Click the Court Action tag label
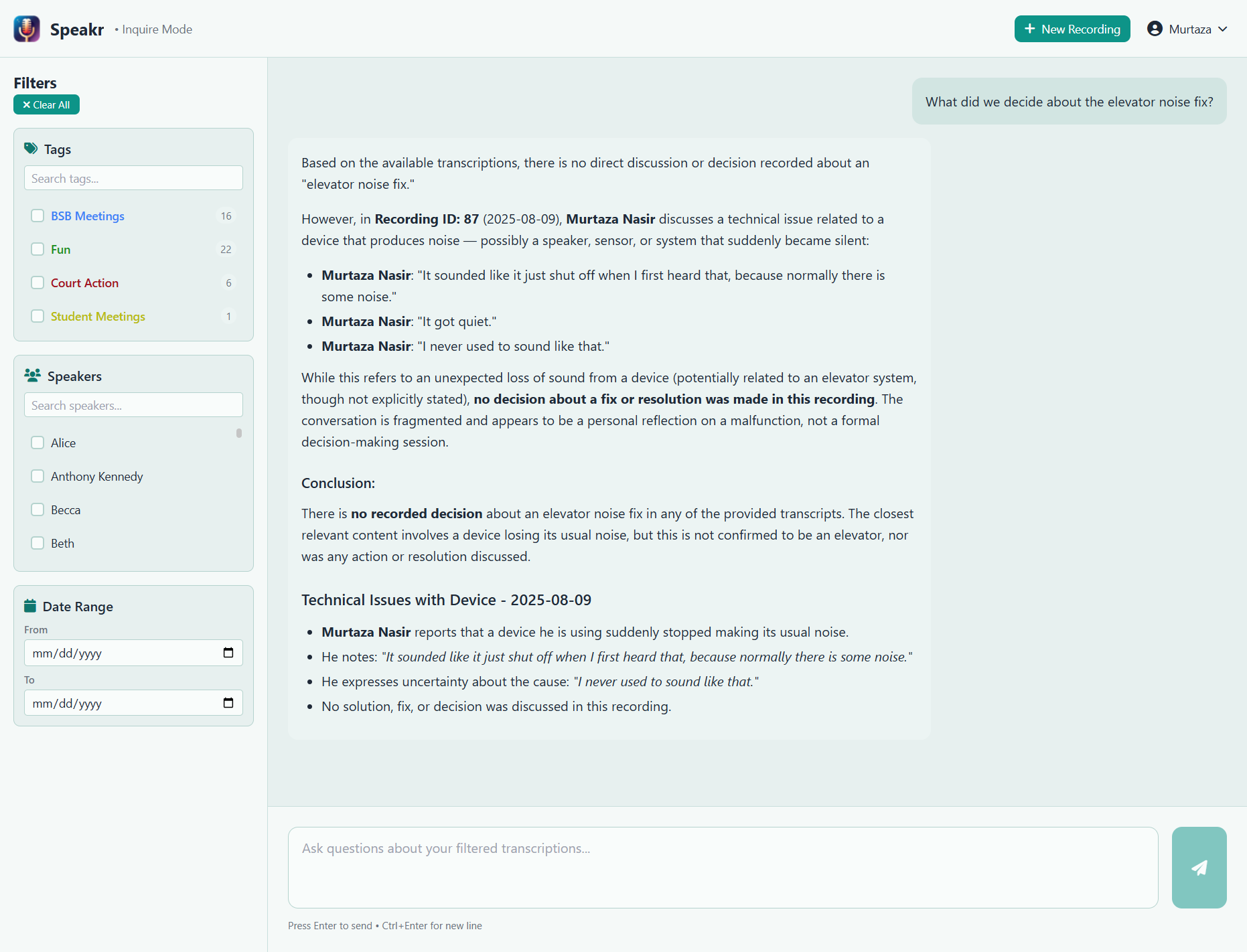This screenshot has width=1247, height=952. [x=84, y=283]
